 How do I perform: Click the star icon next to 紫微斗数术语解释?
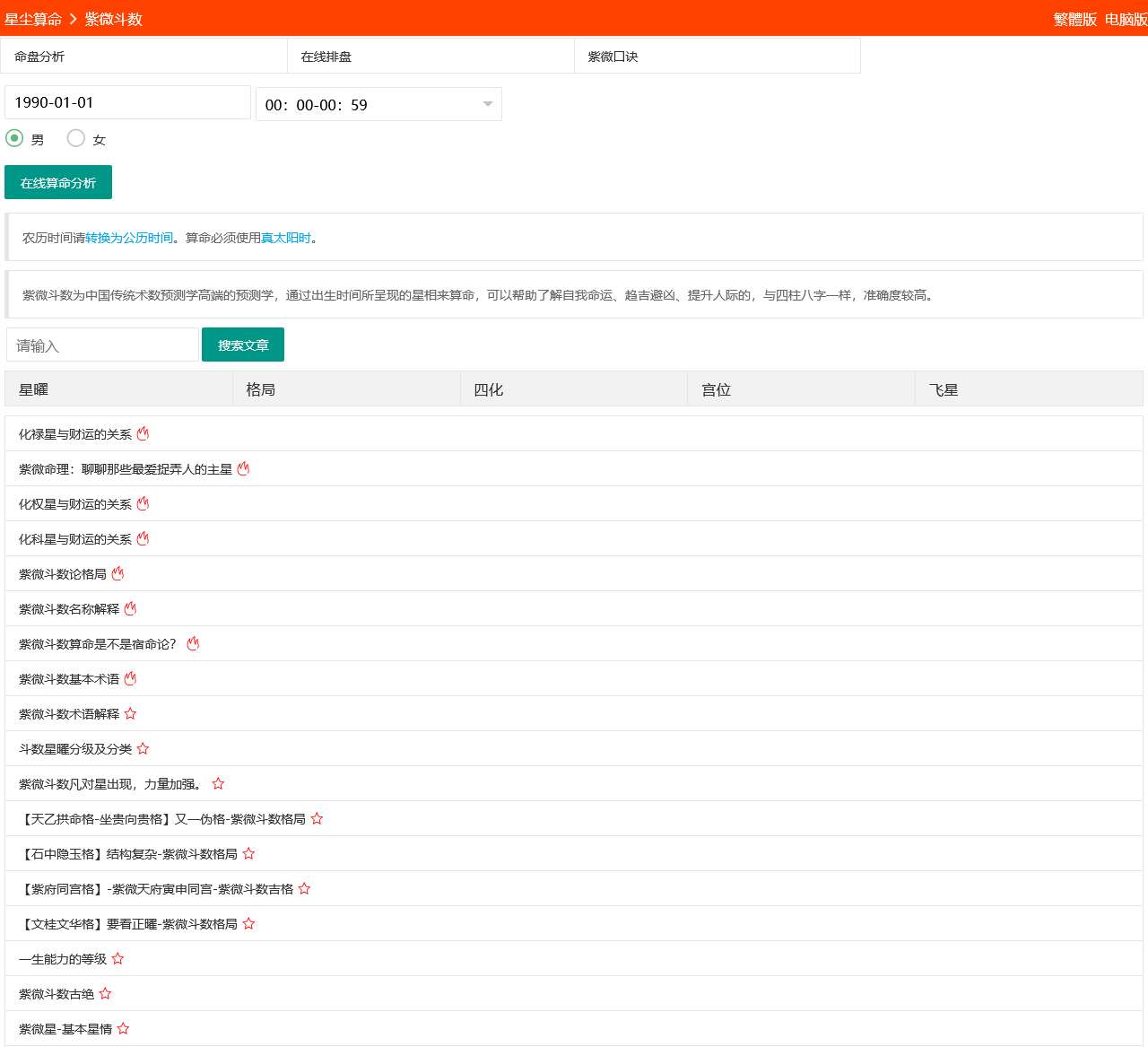pyautogui.click(x=130, y=713)
